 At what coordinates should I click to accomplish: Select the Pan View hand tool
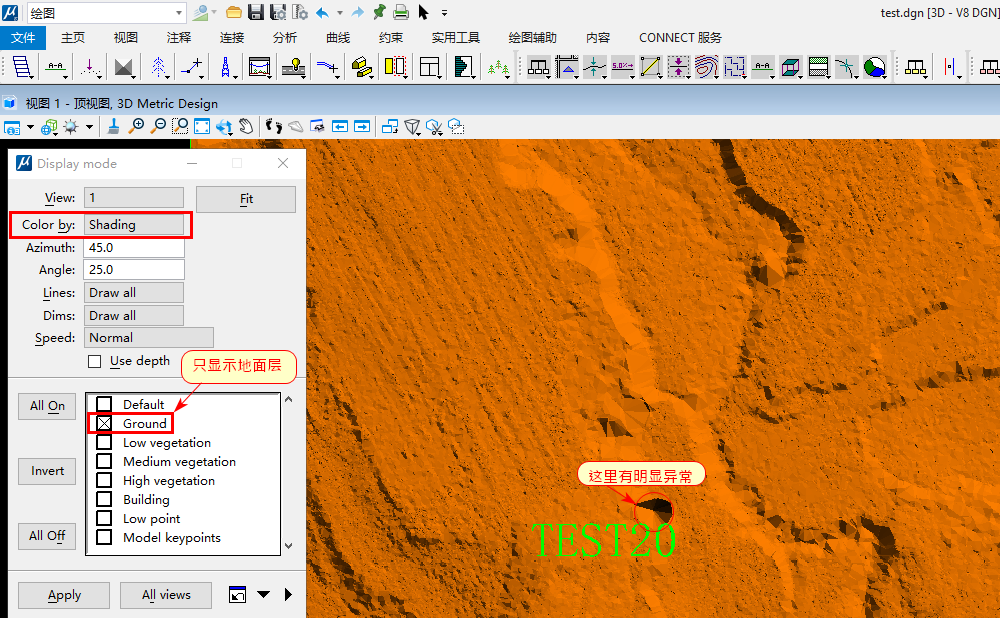click(x=246, y=127)
